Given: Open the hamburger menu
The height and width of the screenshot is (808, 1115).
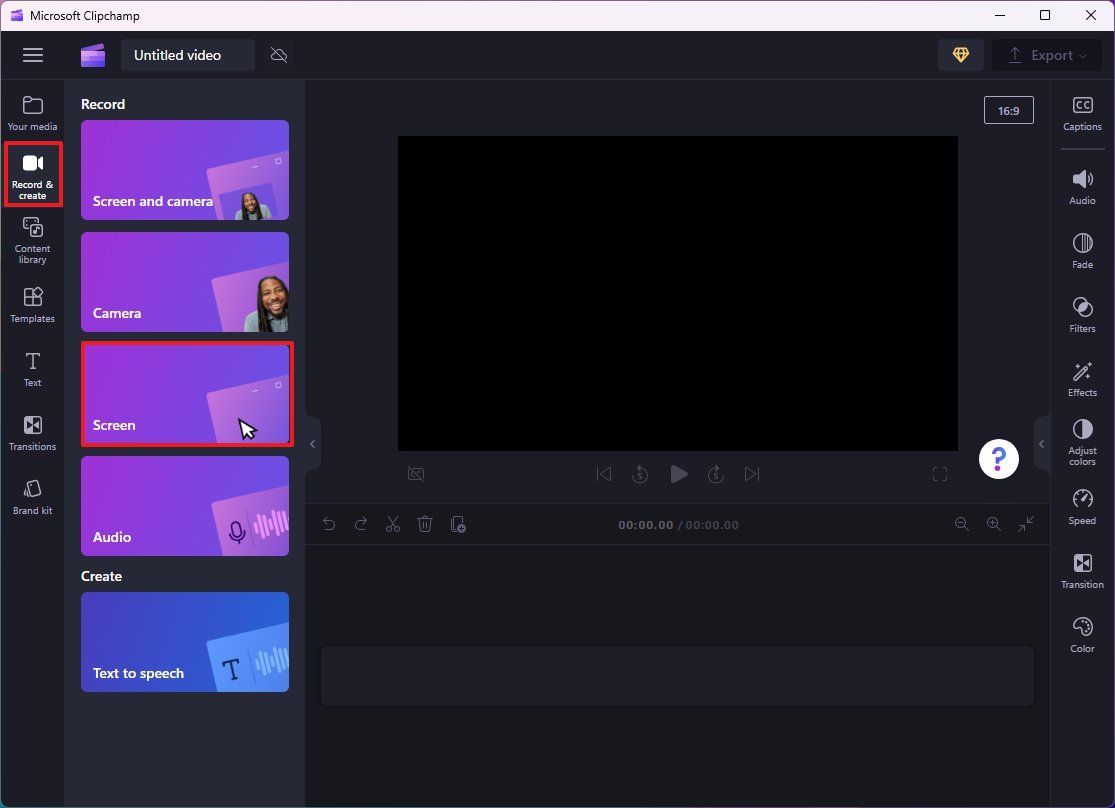Looking at the screenshot, I should pos(33,55).
